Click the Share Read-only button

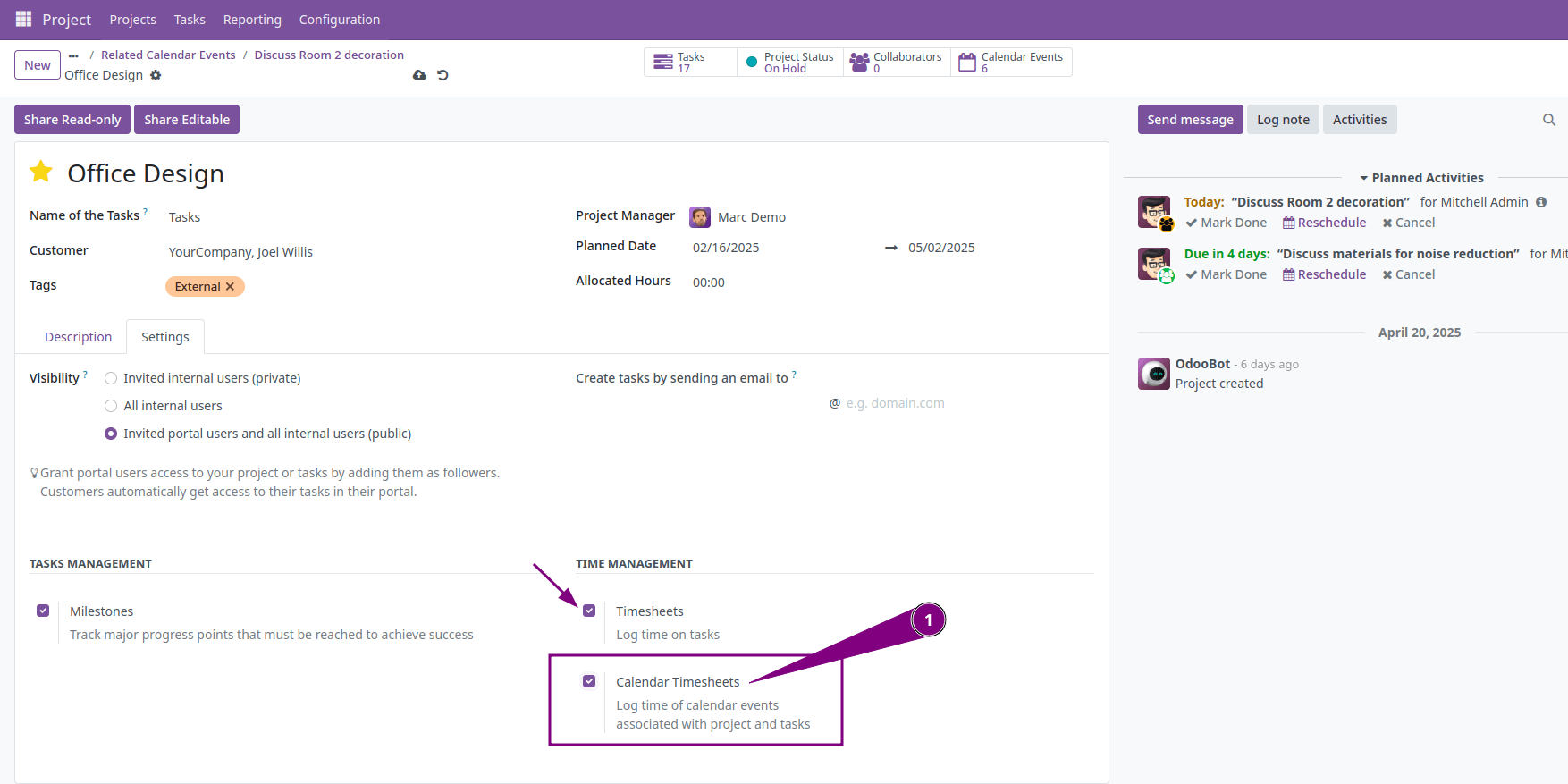(x=72, y=120)
